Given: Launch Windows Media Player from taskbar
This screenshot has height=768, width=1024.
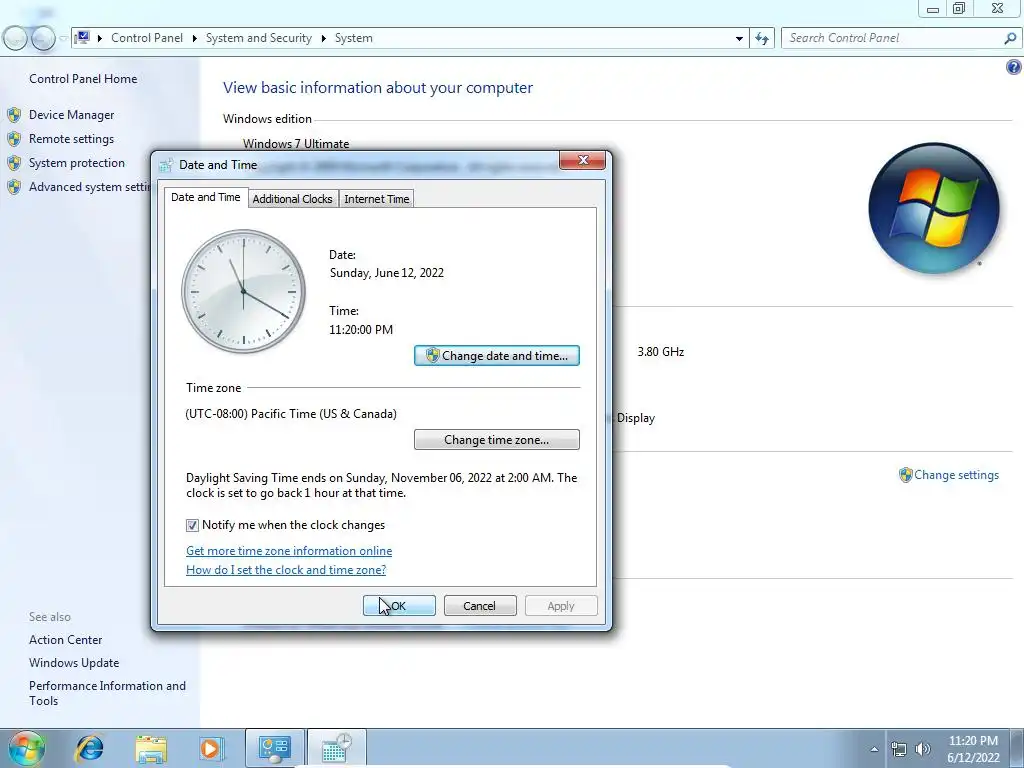Looking at the screenshot, I should (x=212, y=748).
